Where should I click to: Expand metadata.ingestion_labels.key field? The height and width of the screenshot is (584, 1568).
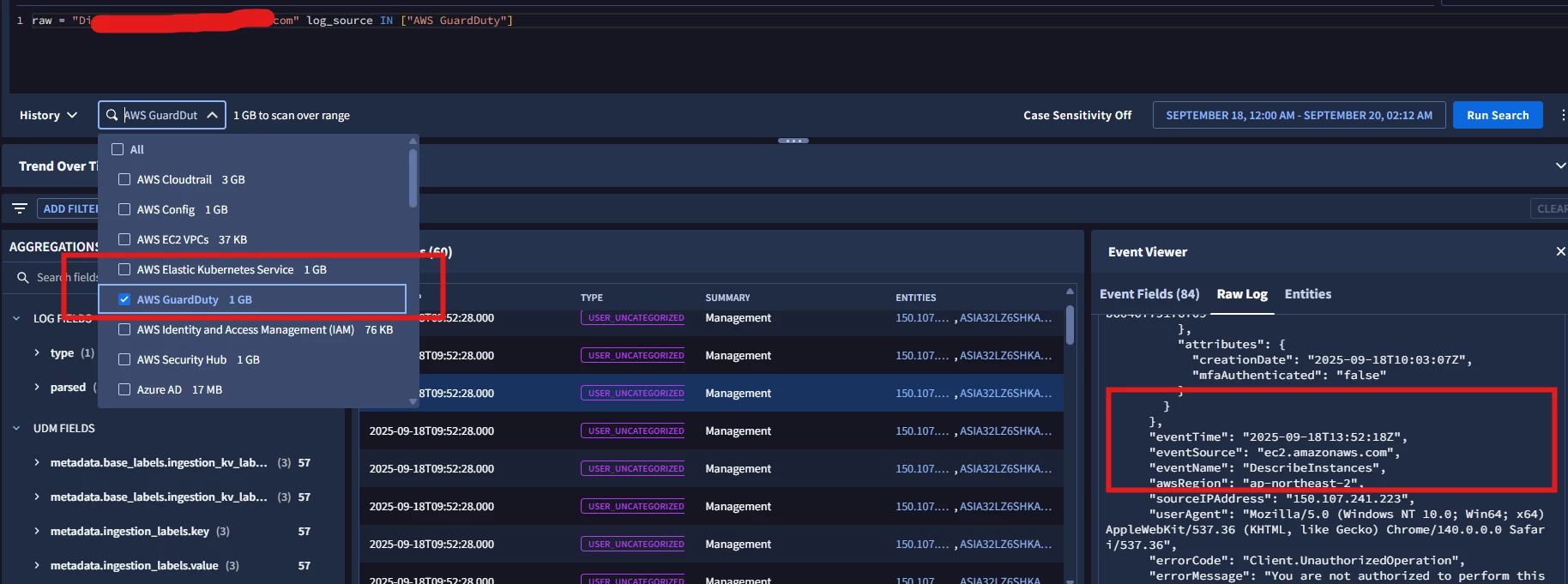[x=36, y=531]
